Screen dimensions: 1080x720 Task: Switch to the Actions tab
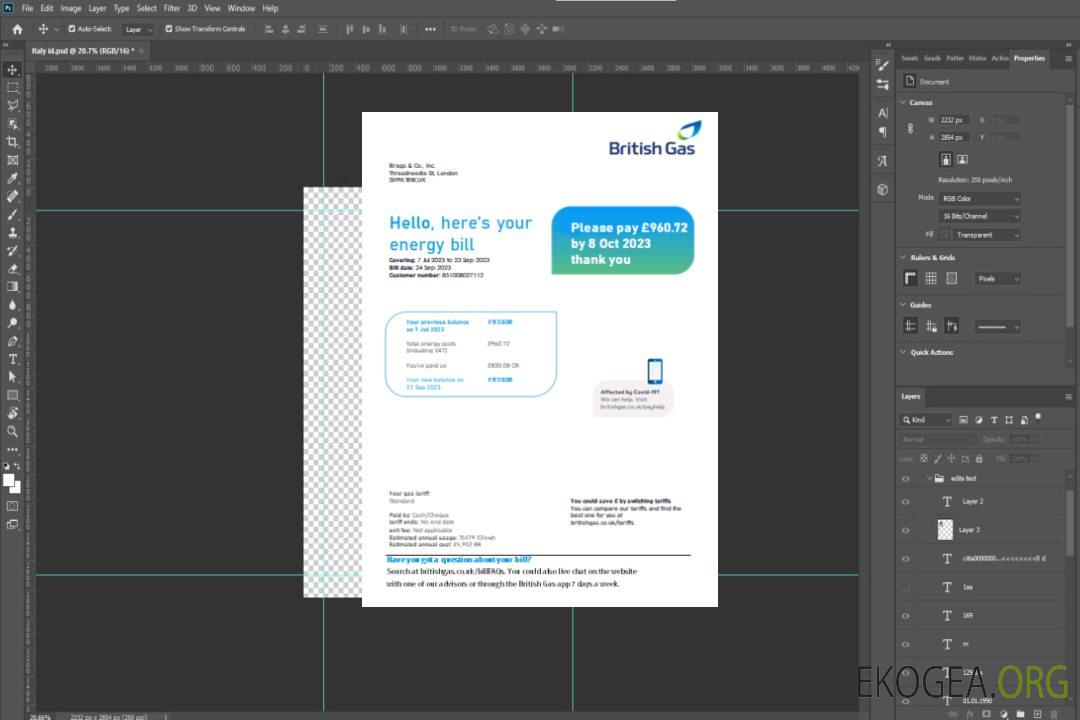pos(999,59)
